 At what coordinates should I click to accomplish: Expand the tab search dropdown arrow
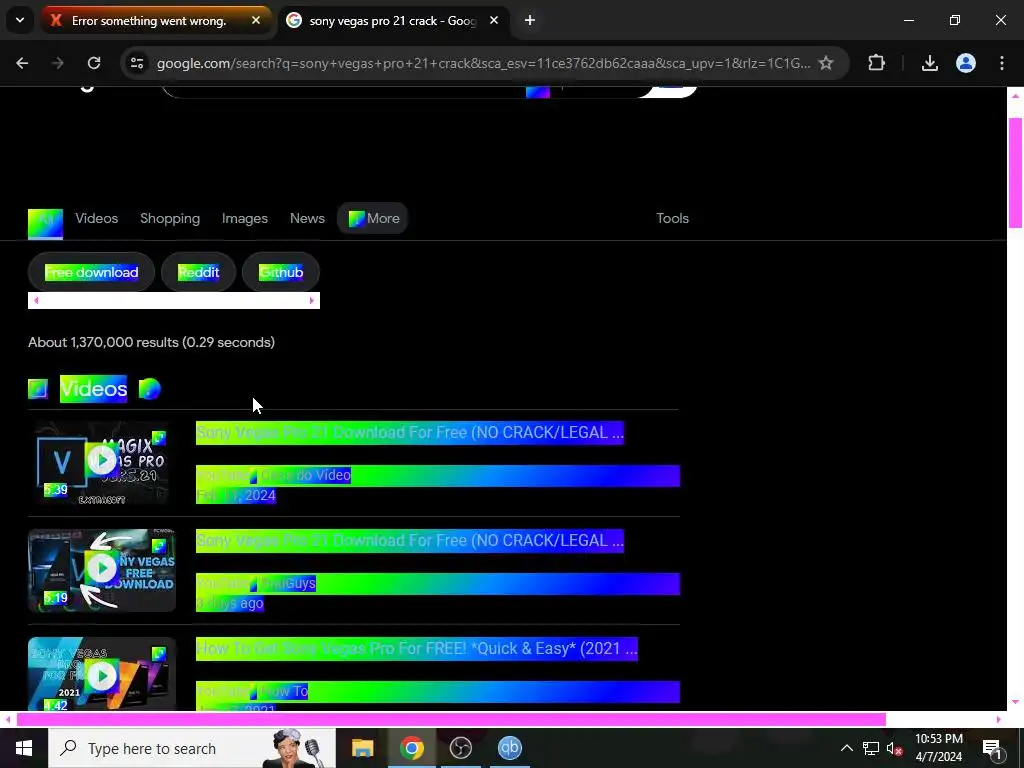20,20
